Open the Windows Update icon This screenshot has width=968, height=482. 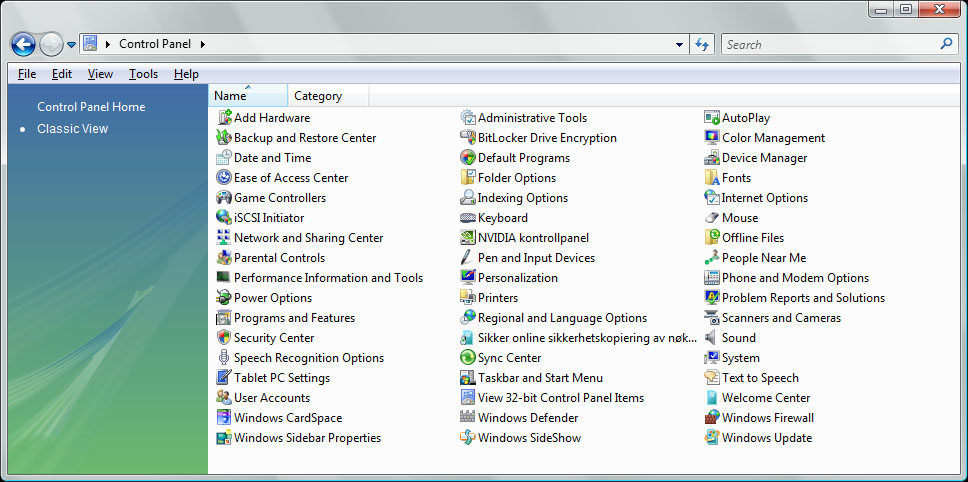(712, 438)
